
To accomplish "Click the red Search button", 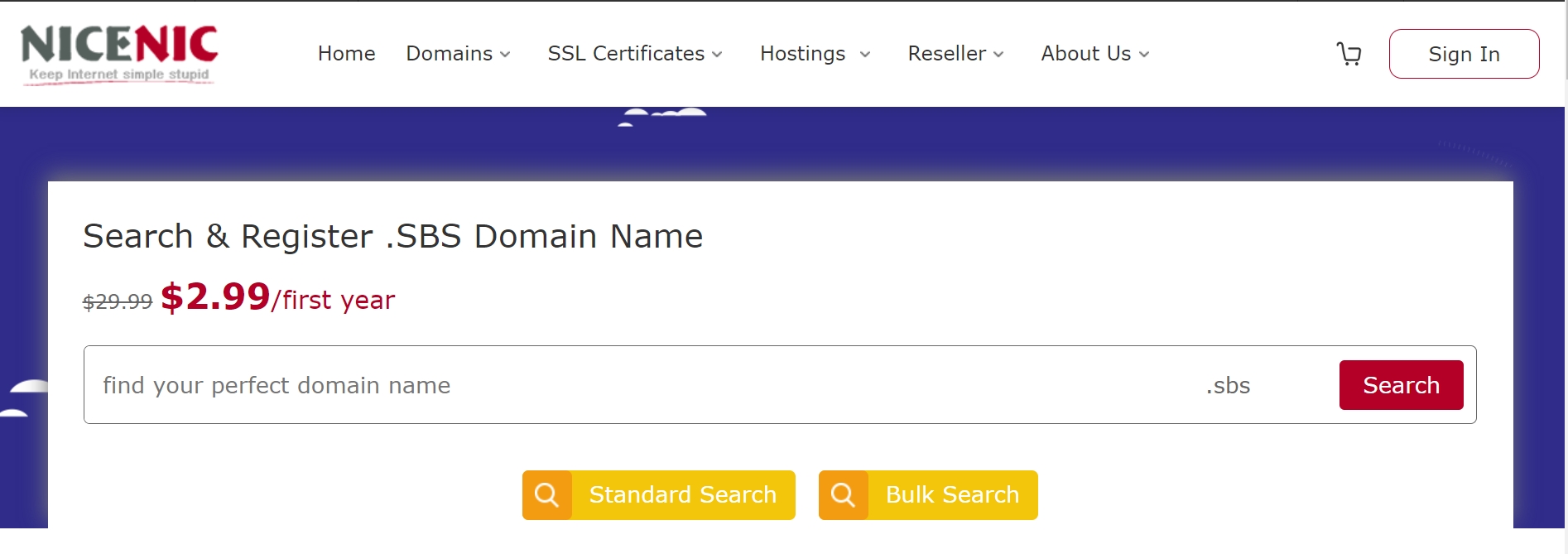I will pyautogui.click(x=1401, y=385).
